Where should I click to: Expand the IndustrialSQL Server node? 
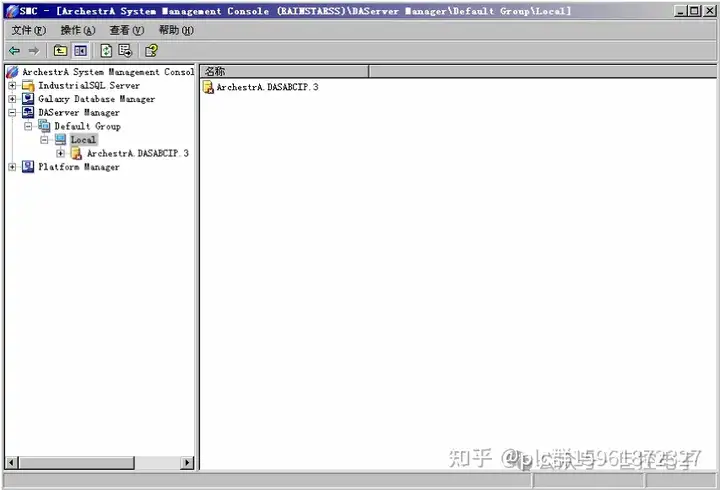12,85
